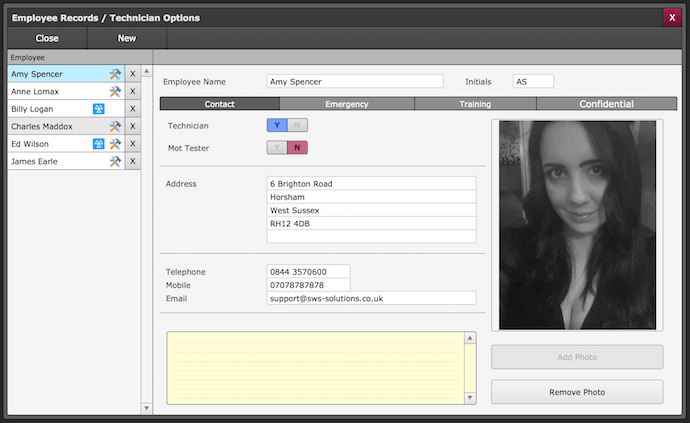Delete Anne Lomax using her X button

pyautogui.click(x=132, y=92)
